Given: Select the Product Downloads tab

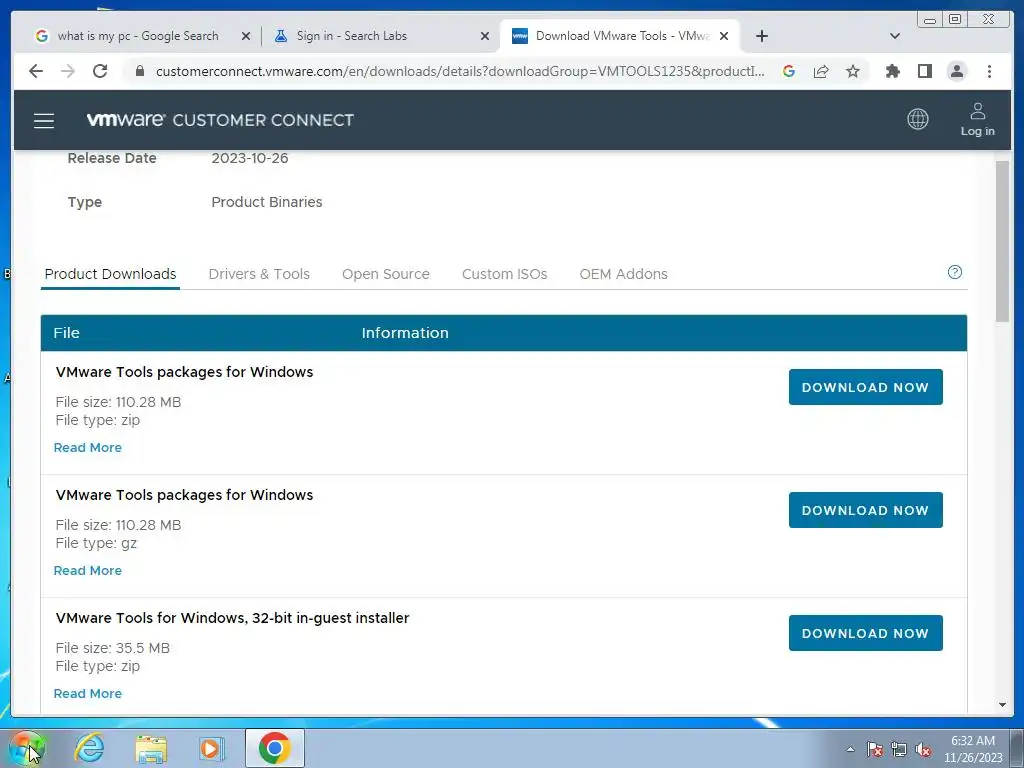Looking at the screenshot, I should (x=110, y=274).
